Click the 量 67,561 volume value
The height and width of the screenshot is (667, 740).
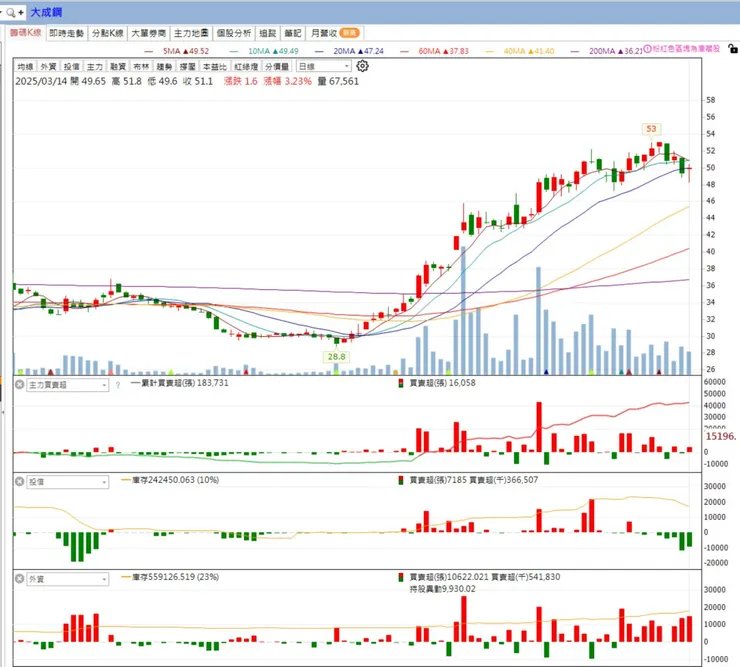point(338,81)
